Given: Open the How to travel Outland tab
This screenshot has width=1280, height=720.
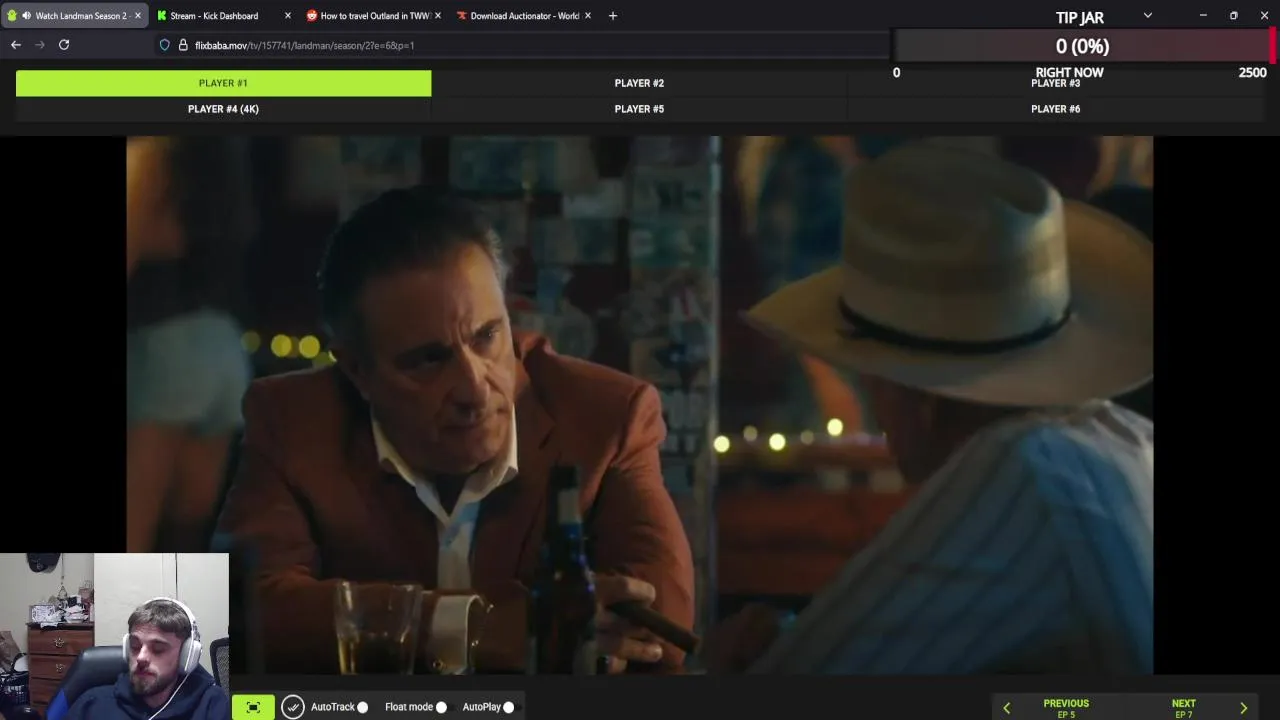Looking at the screenshot, I should (375, 16).
